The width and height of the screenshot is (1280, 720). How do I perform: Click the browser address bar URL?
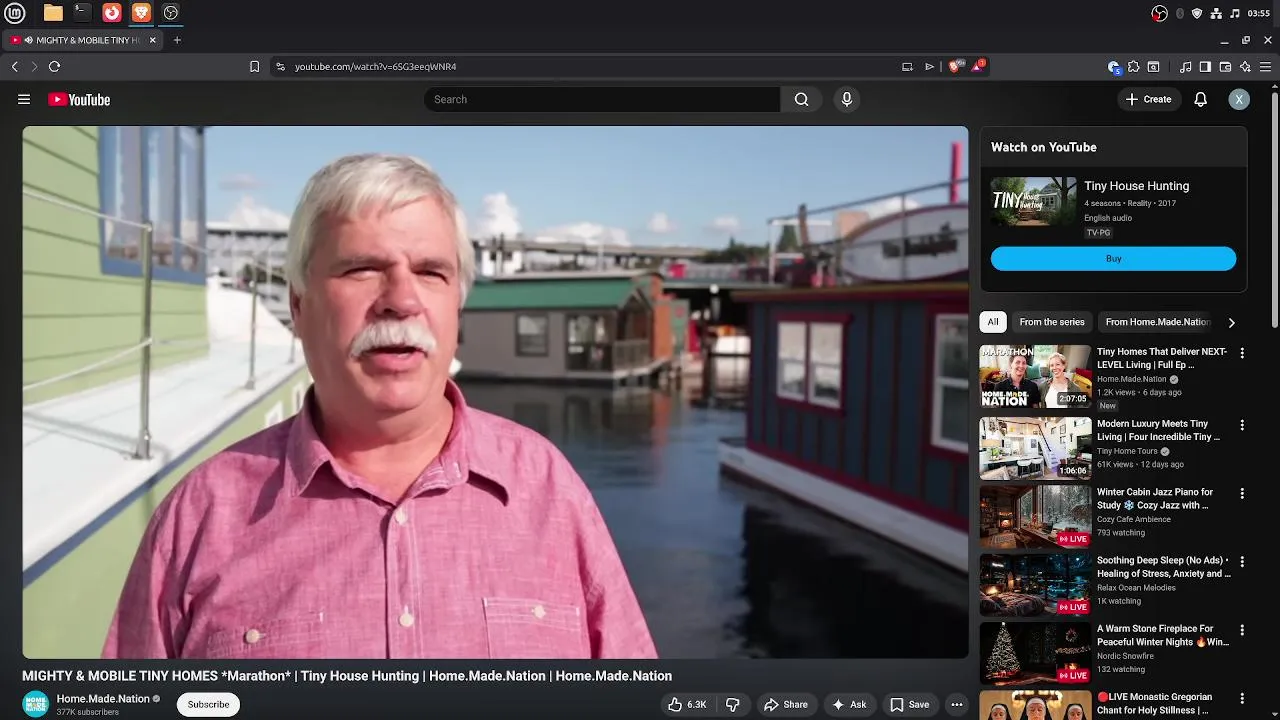pos(375,66)
